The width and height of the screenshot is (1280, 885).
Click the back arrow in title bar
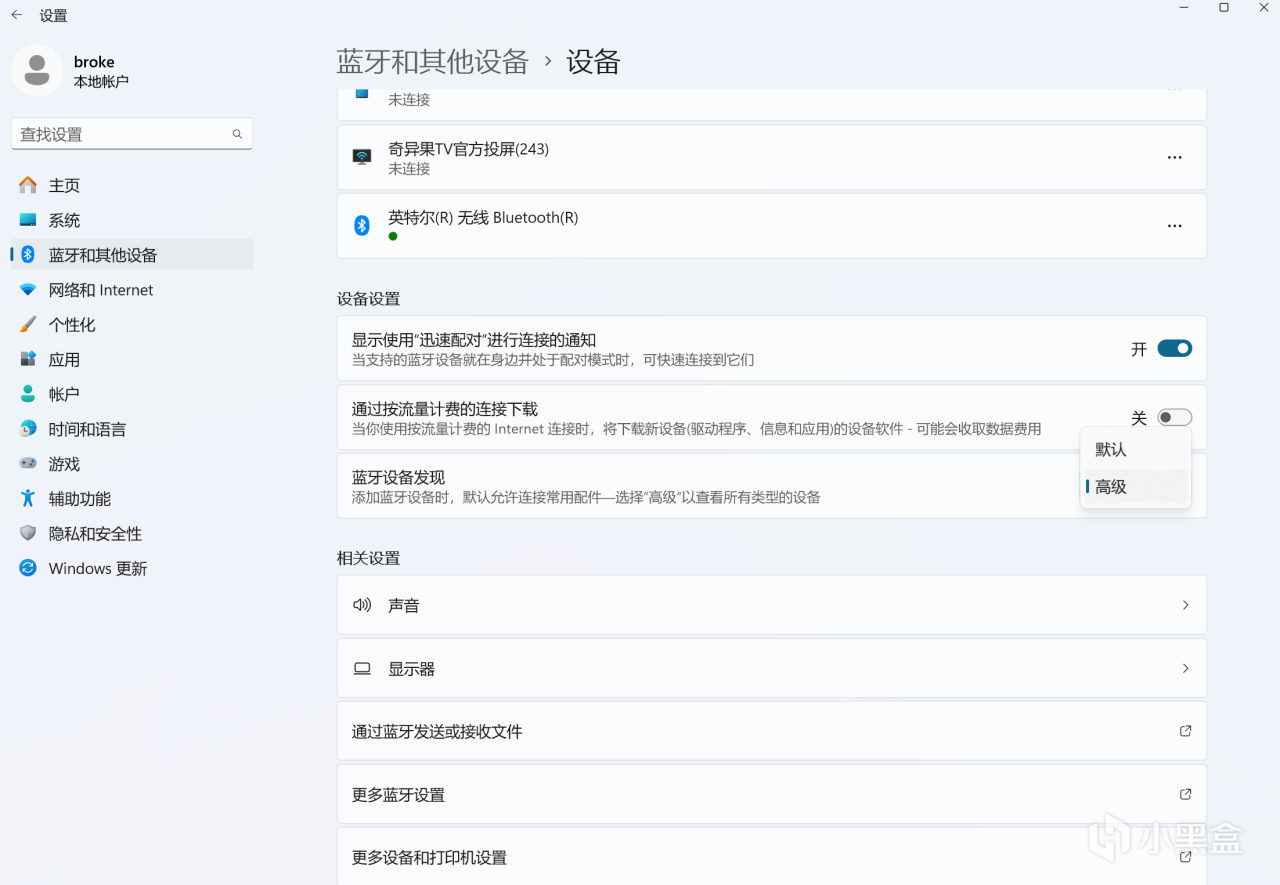coord(17,15)
